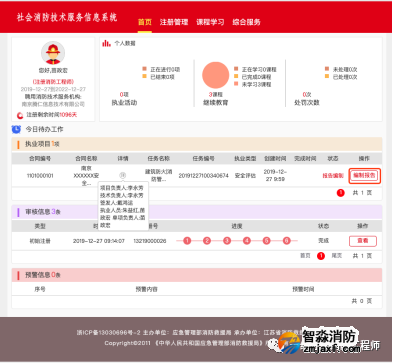
Task: Click audit number 13219000026
Action: point(150,241)
